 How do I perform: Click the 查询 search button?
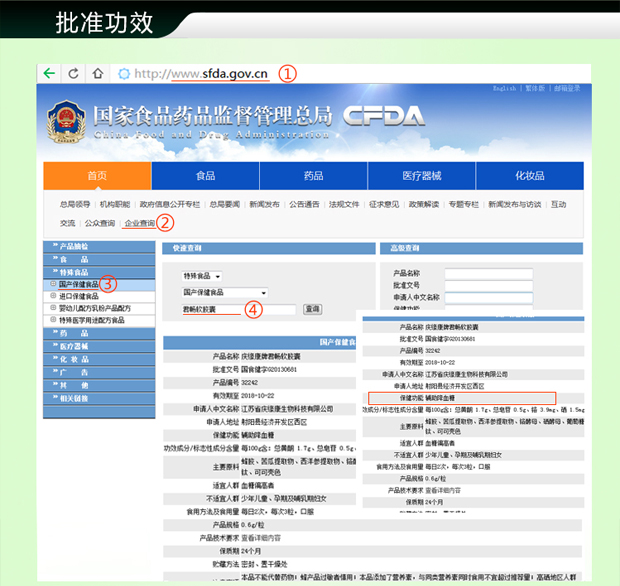(x=312, y=309)
